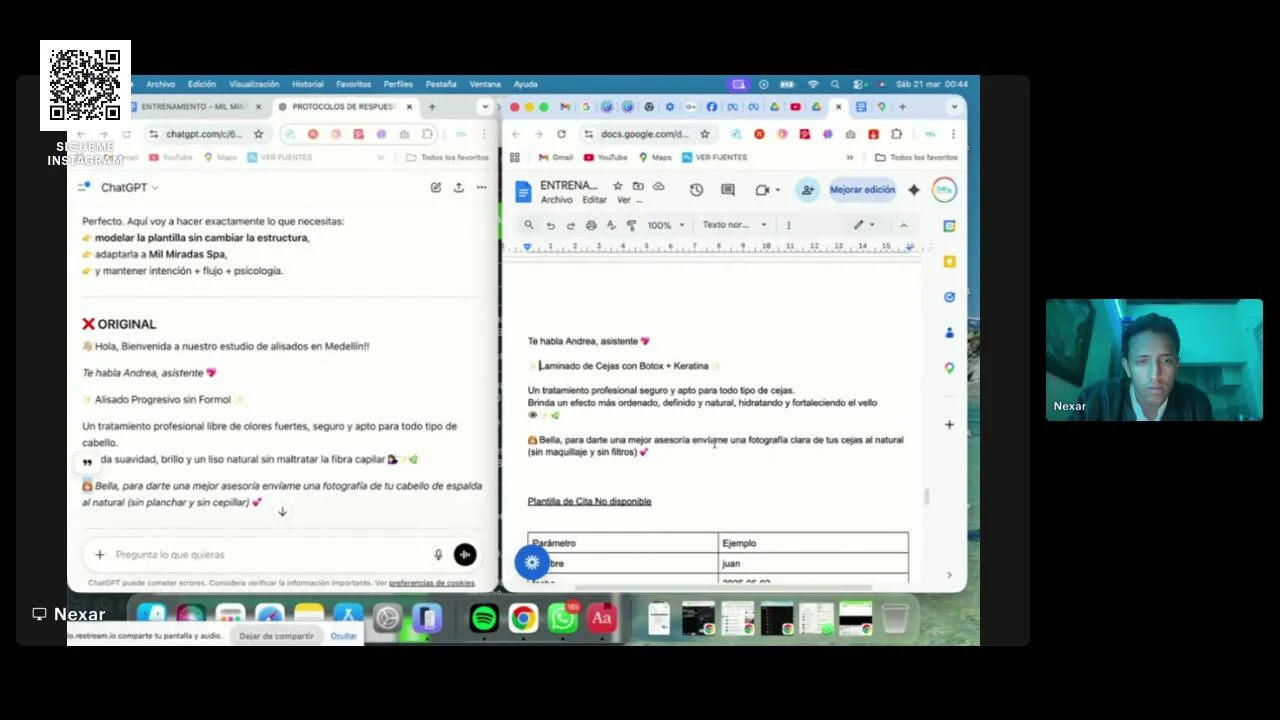This screenshot has width=1280, height=720.
Task: Open editing mode pencil dropdown
Action: point(864,225)
